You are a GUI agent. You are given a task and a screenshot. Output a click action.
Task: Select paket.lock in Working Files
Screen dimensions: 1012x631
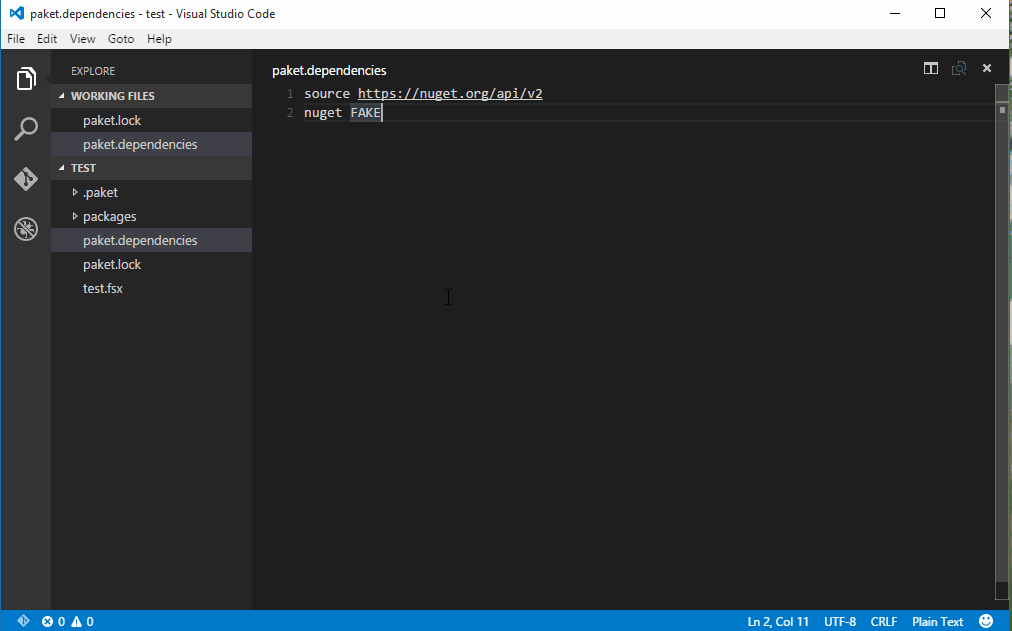(152, 121)
